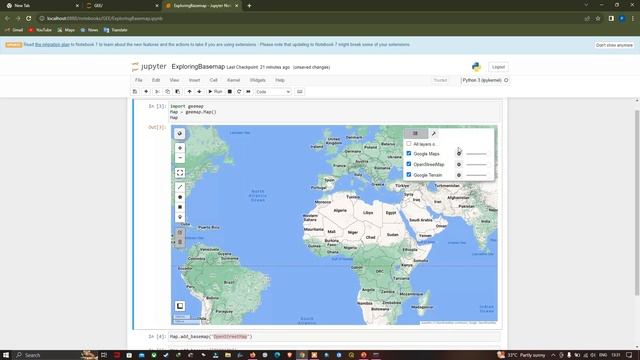Click the taskbar Search box
This screenshot has width=640, height=360.
pyautogui.click(x=47, y=355)
